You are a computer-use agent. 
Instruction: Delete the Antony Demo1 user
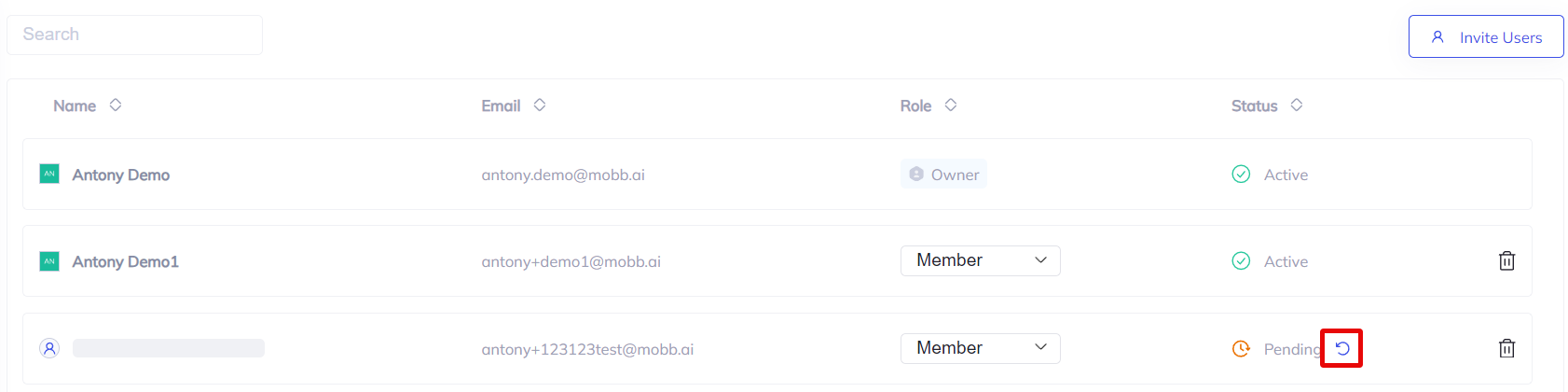(1506, 261)
